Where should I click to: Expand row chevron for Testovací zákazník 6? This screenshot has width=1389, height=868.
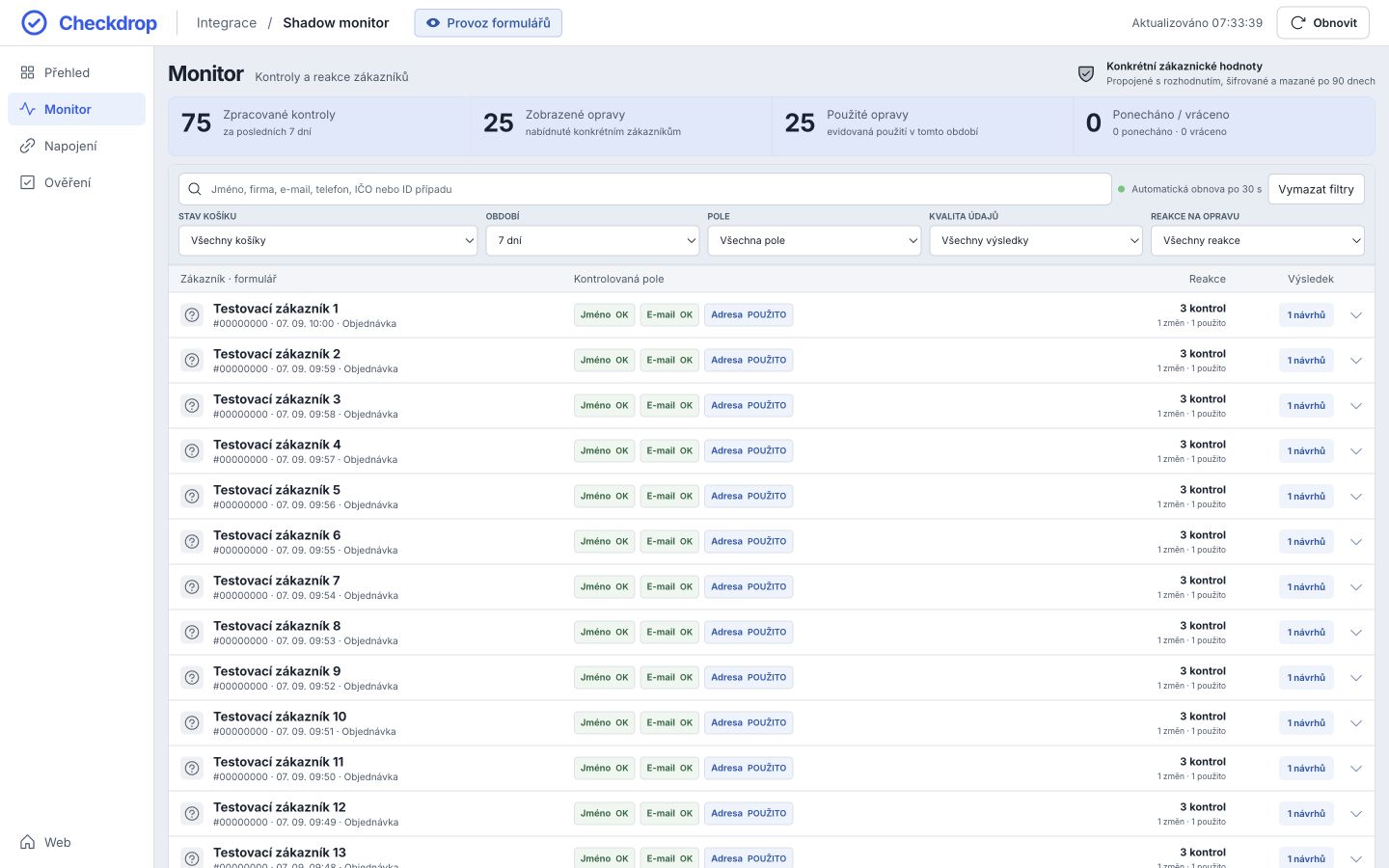pyautogui.click(x=1356, y=542)
